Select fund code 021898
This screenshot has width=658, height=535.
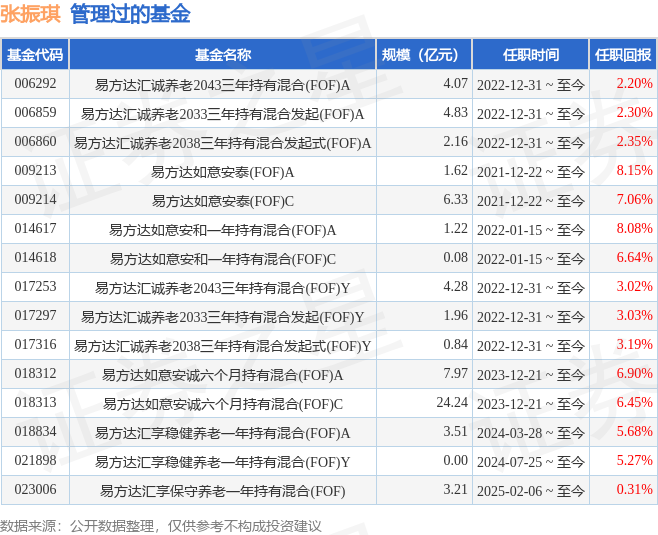tap(35, 460)
